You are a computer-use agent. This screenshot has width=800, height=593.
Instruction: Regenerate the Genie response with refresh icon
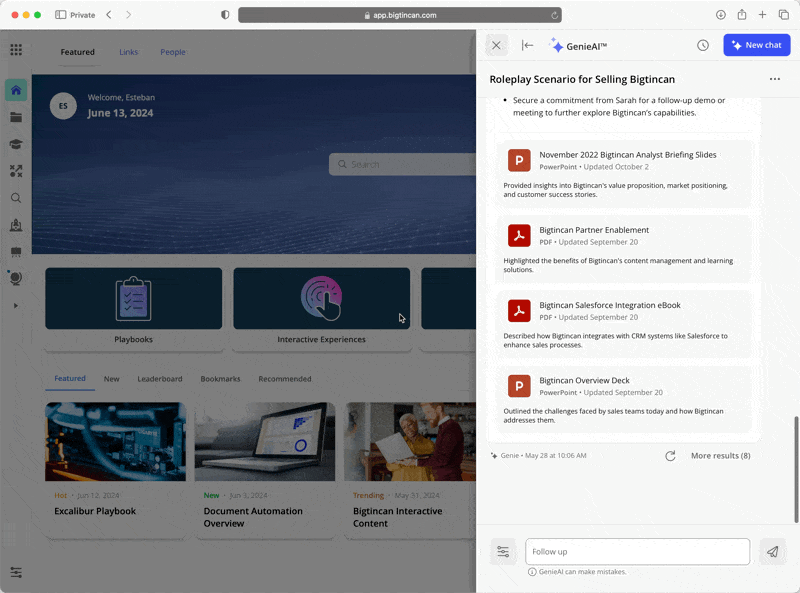(x=670, y=456)
